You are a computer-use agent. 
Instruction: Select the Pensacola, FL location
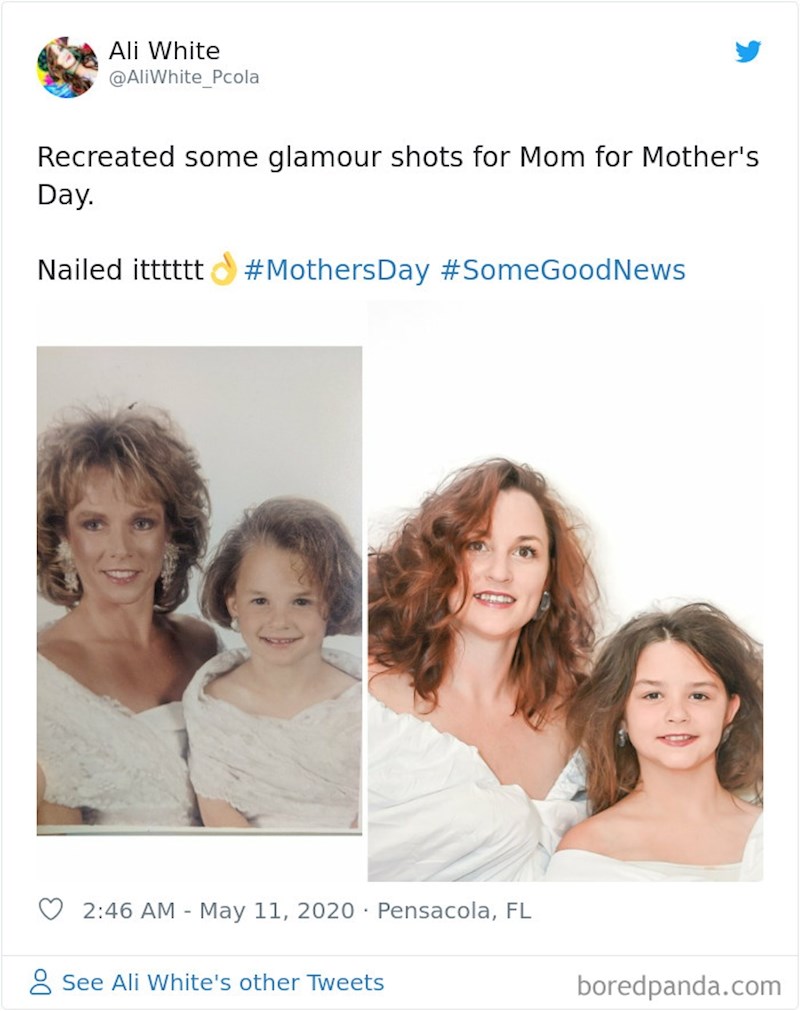pos(454,911)
